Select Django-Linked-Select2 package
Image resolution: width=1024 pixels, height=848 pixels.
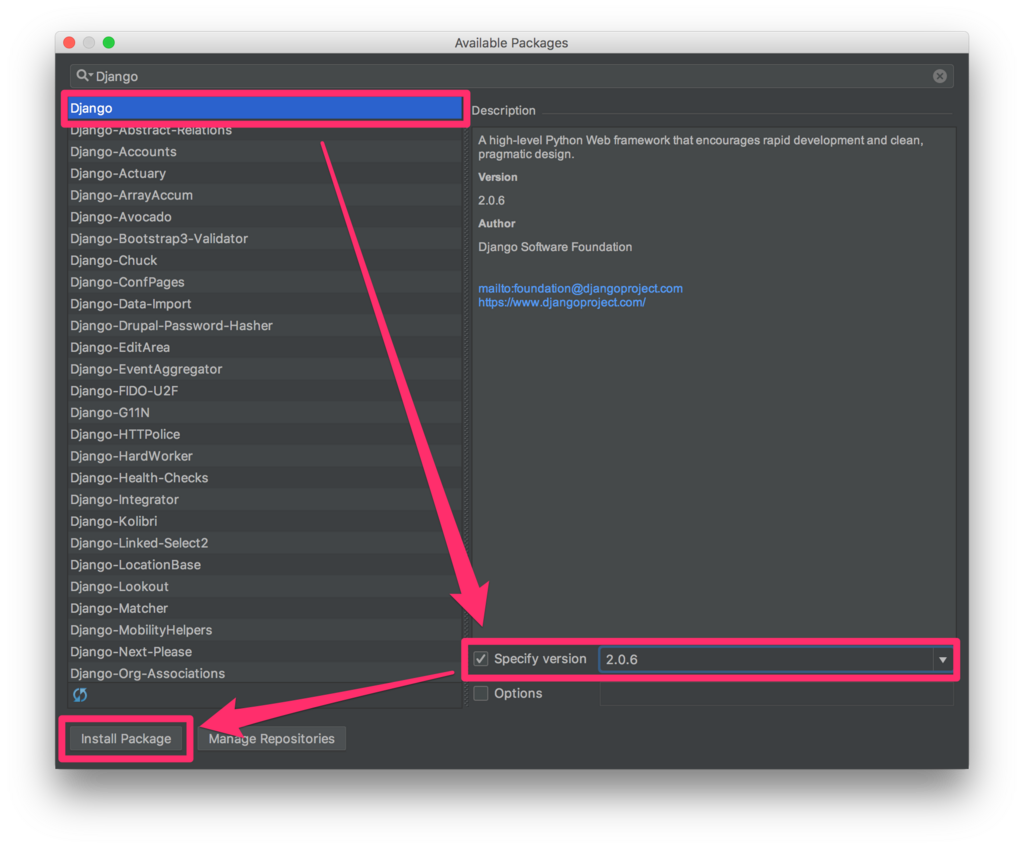coord(264,543)
